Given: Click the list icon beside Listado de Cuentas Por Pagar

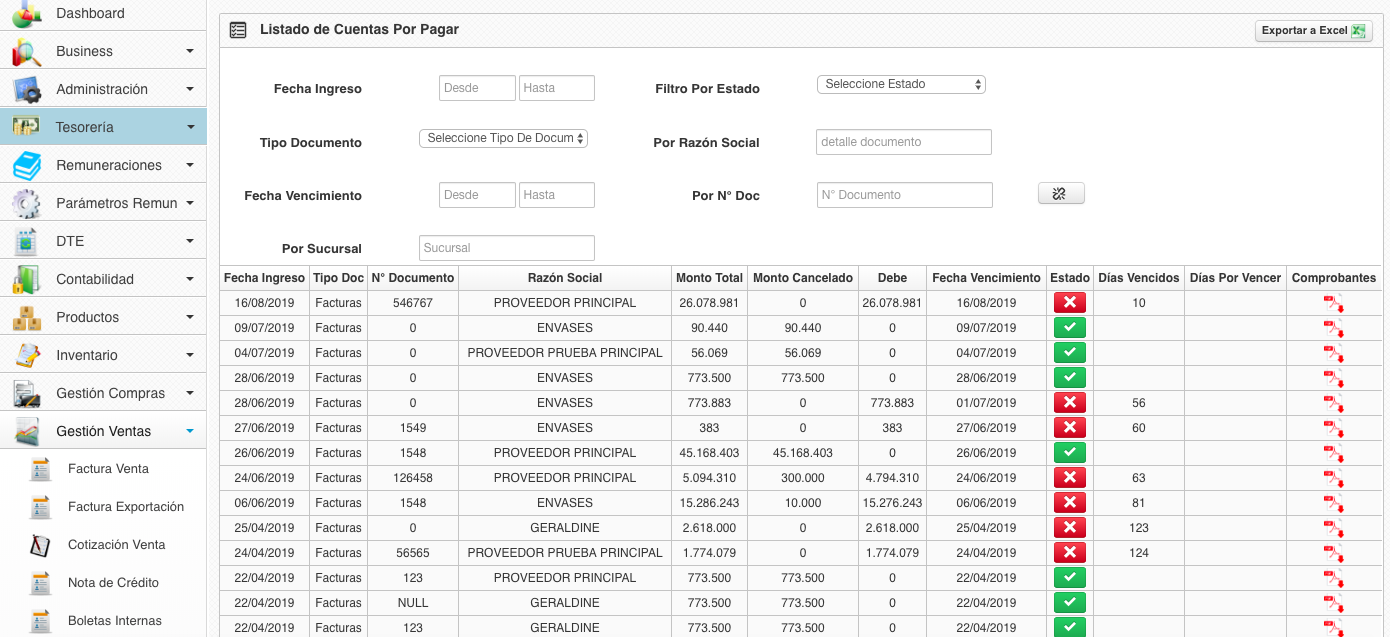Looking at the screenshot, I should coord(237,30).
